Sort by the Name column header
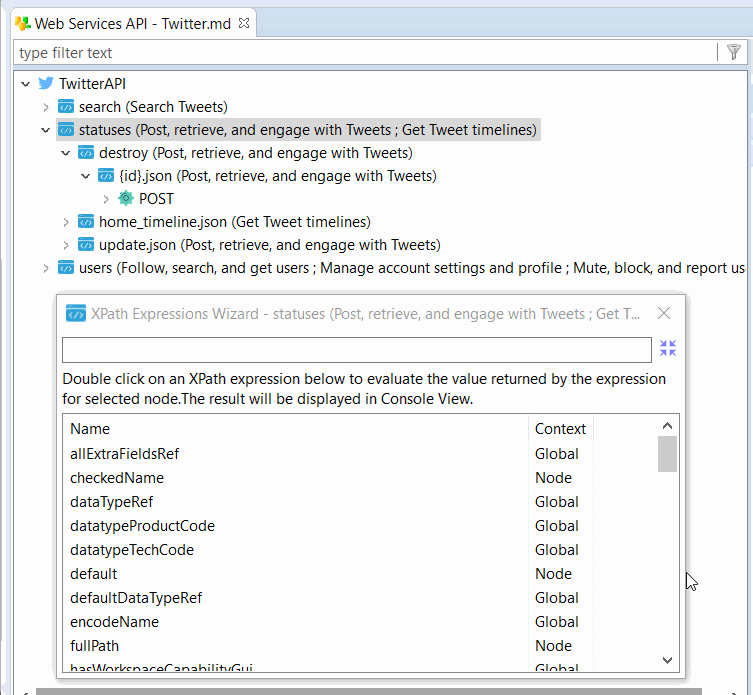Image resolution: width=753 pixels, height=695 pixels. pyautogui.click(x=295, y=428)
